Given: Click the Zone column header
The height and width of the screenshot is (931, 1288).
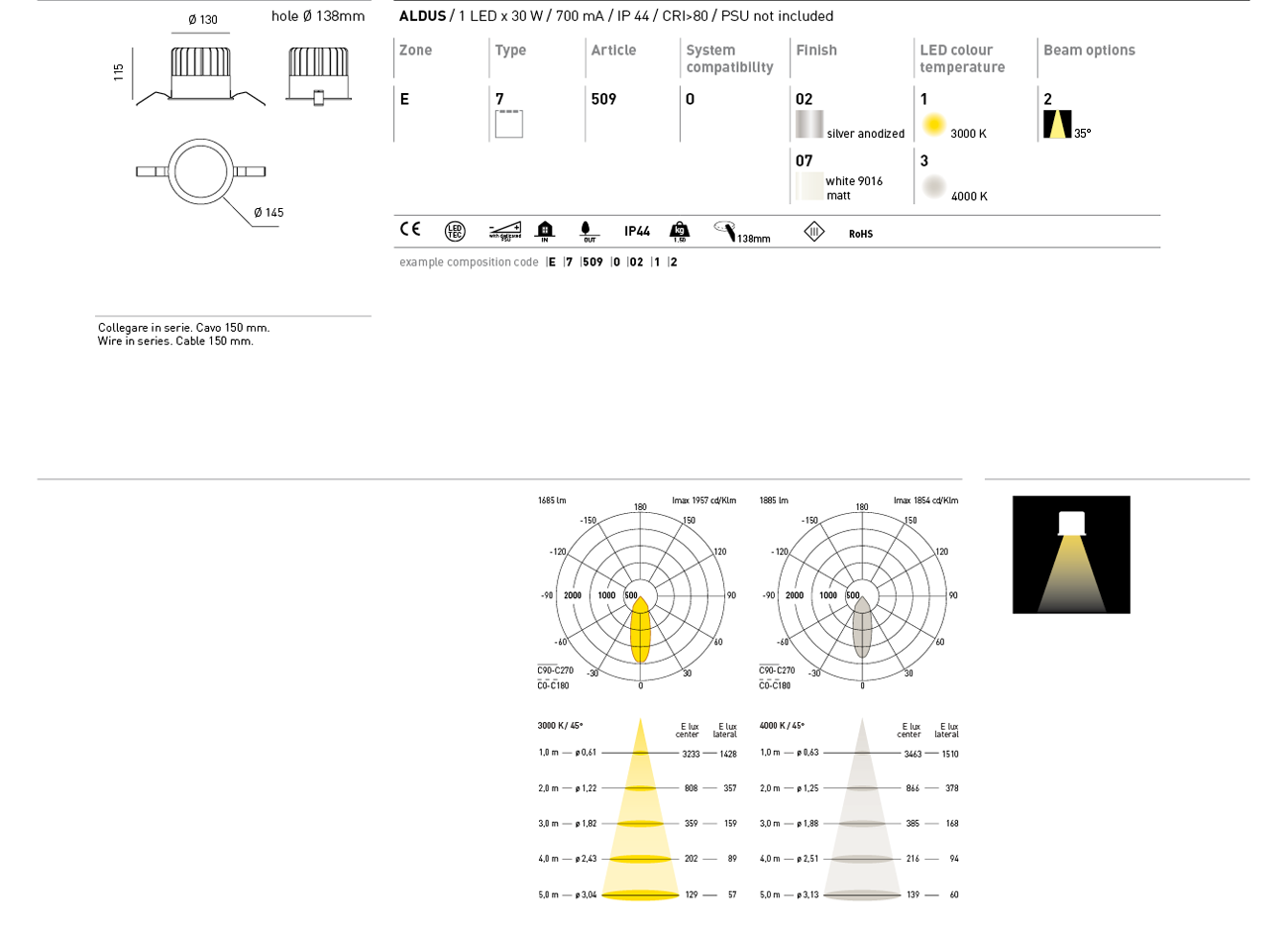Looking at the screenshot, I should (415, 51).
